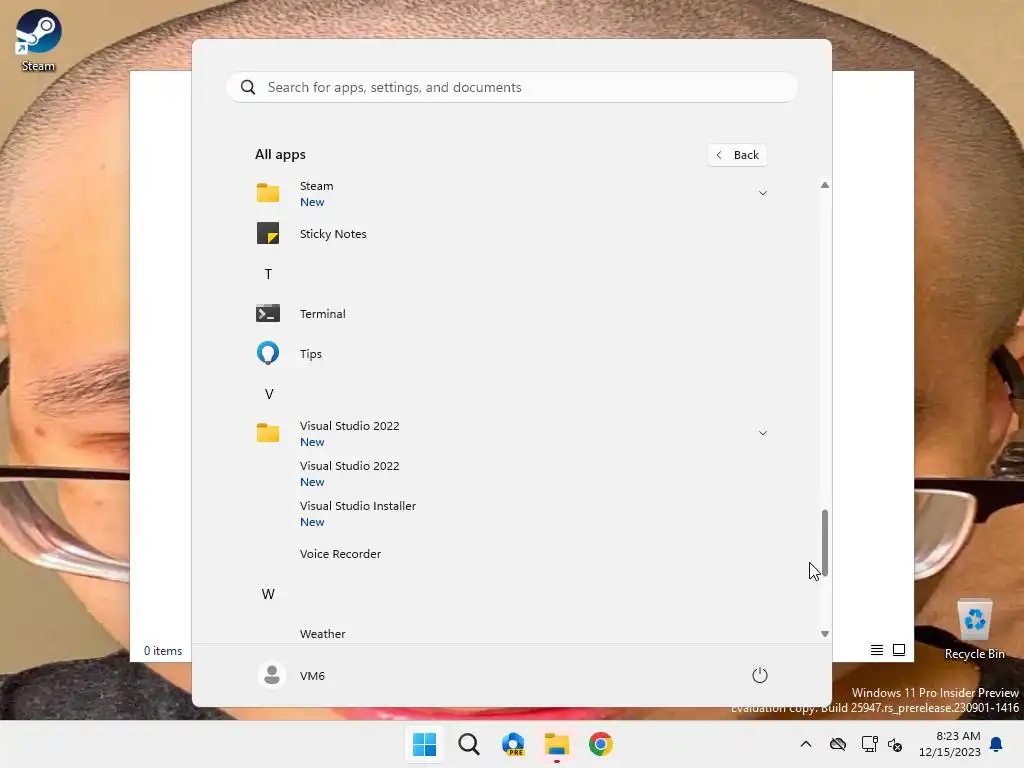The height and width of the screenshot is (768, 1024).
Task: Click the search for apps input field
Action: 511,88
